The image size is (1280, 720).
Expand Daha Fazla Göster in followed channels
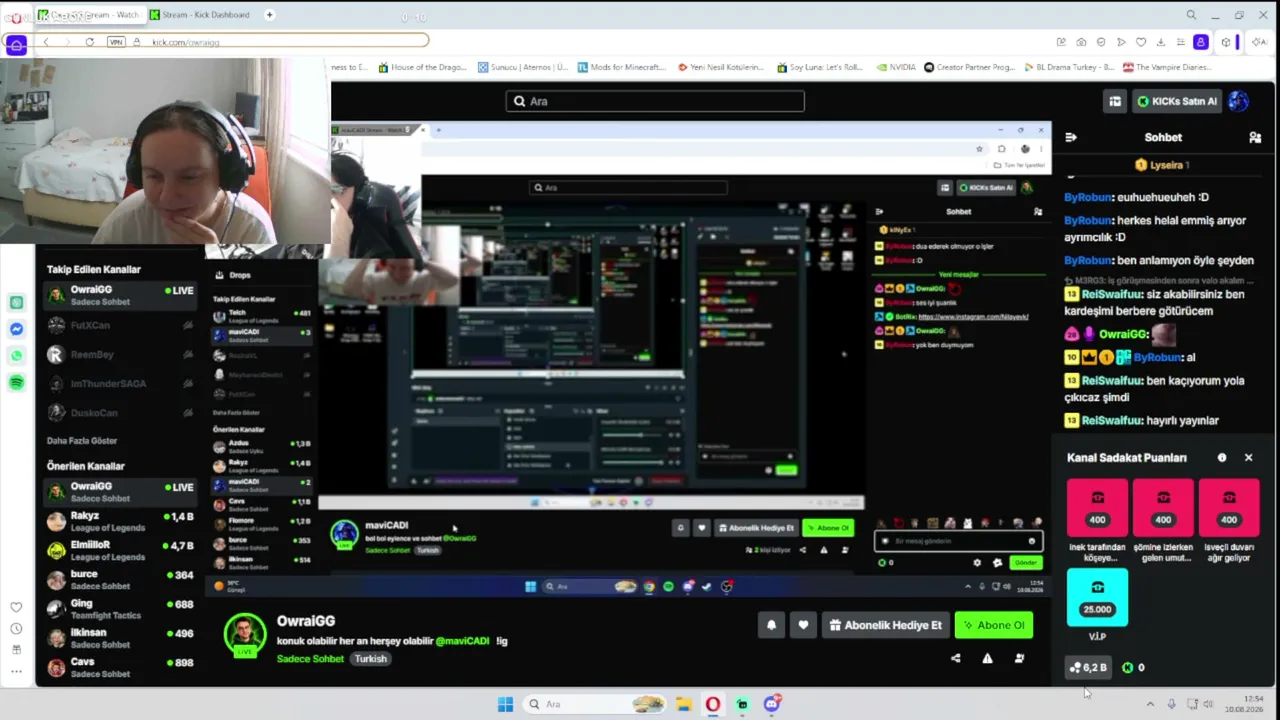tap(82, 441)
